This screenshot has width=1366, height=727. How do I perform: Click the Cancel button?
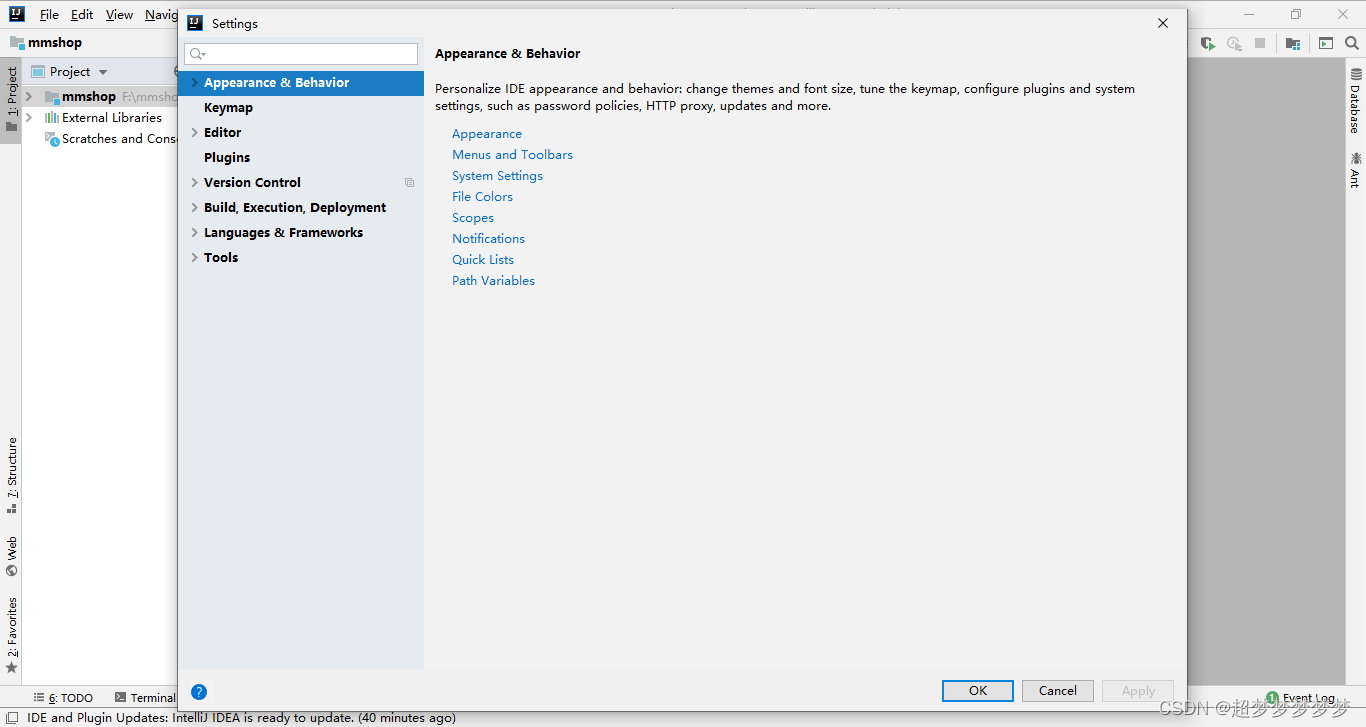point(1058,690)
